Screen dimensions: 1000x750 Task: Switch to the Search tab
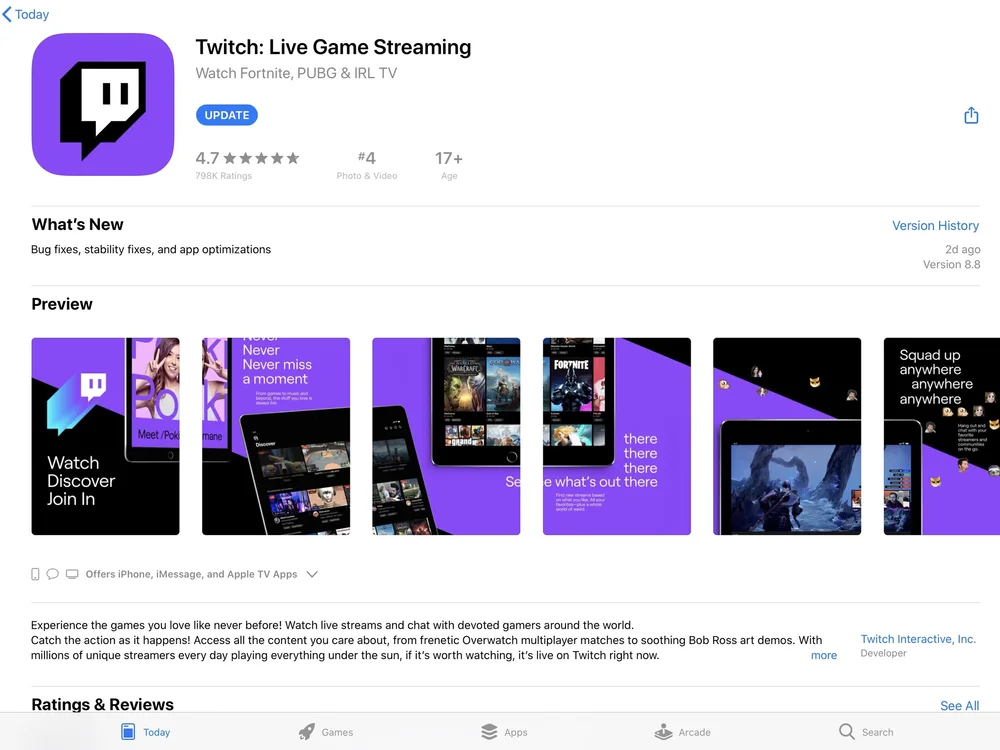(866, 732)
